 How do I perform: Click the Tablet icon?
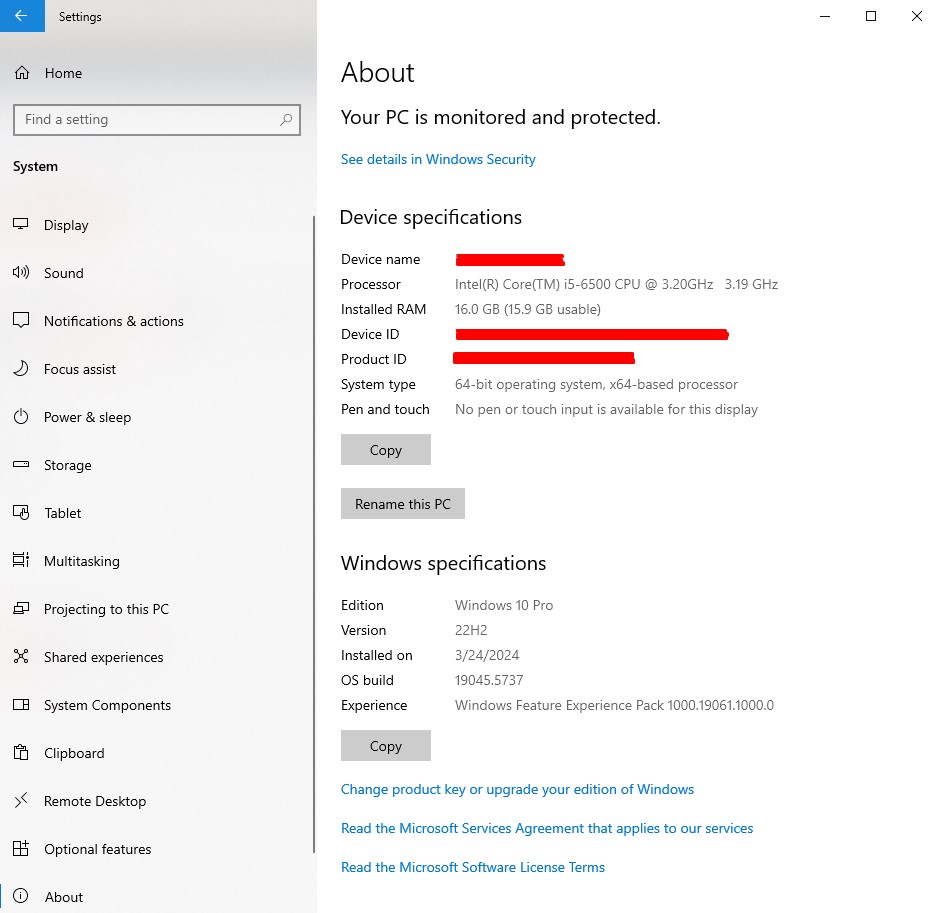(x=21, y=513)
